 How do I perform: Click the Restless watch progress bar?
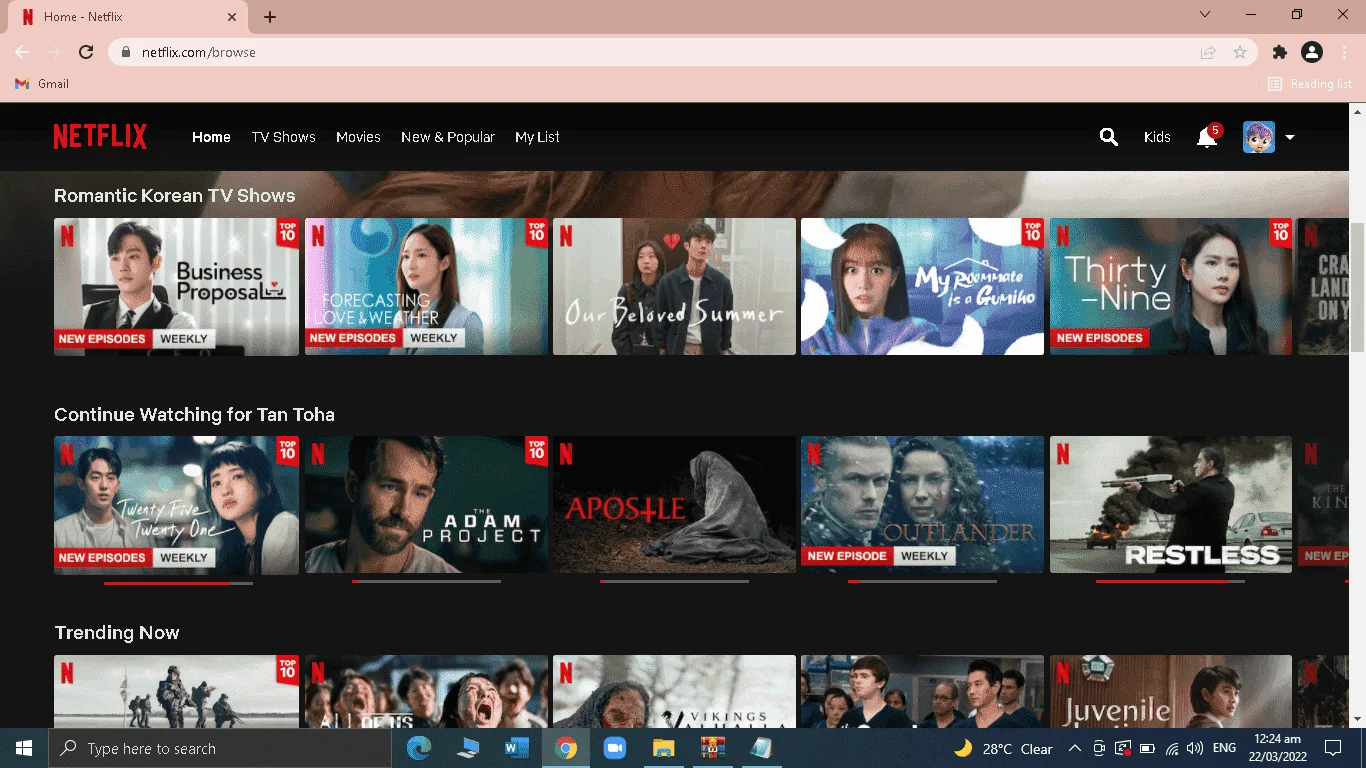(x=1171, y=581)
